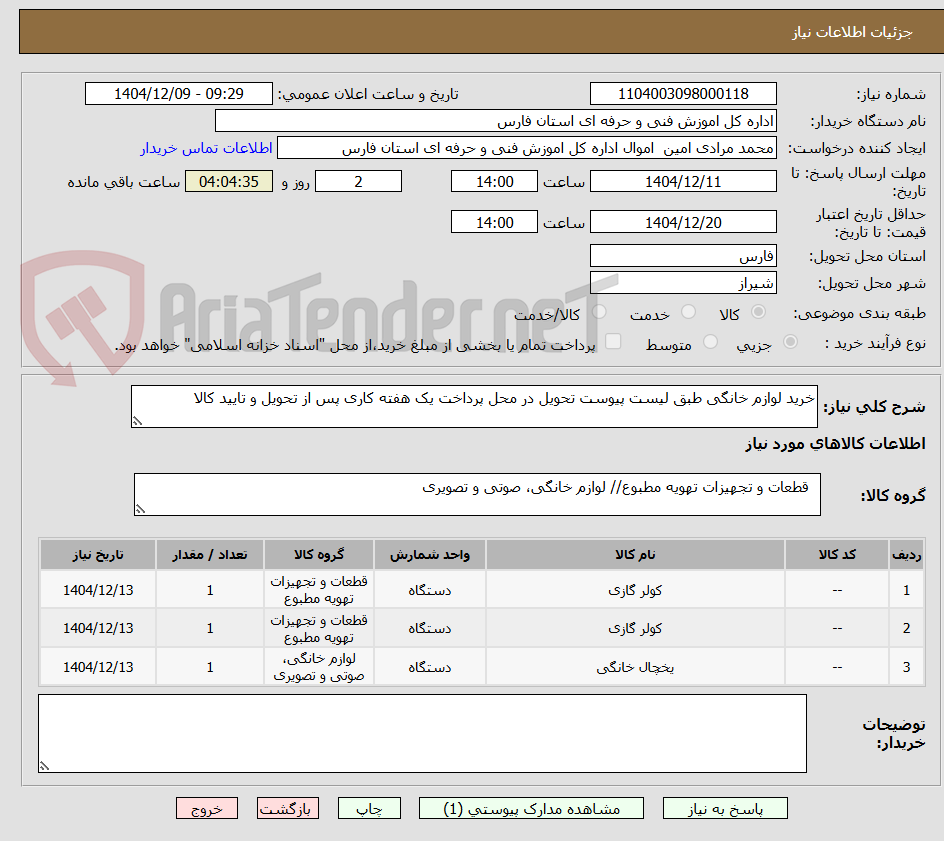Click the شرح کلی نیاز text area
This screenshot has width=944, height=841.
(x=474, y=406)
